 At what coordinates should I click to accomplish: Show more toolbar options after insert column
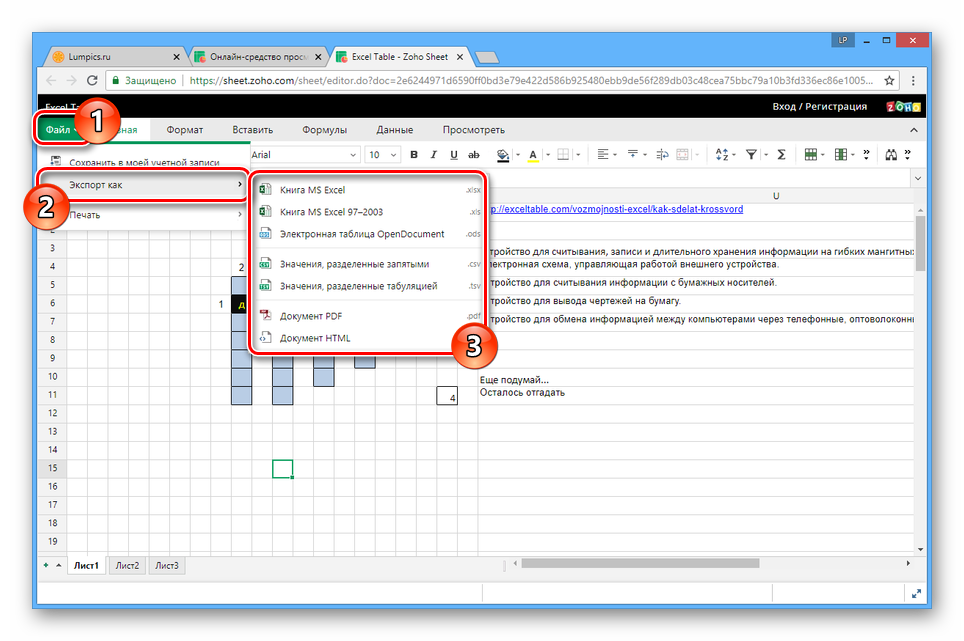coord(866,155)
